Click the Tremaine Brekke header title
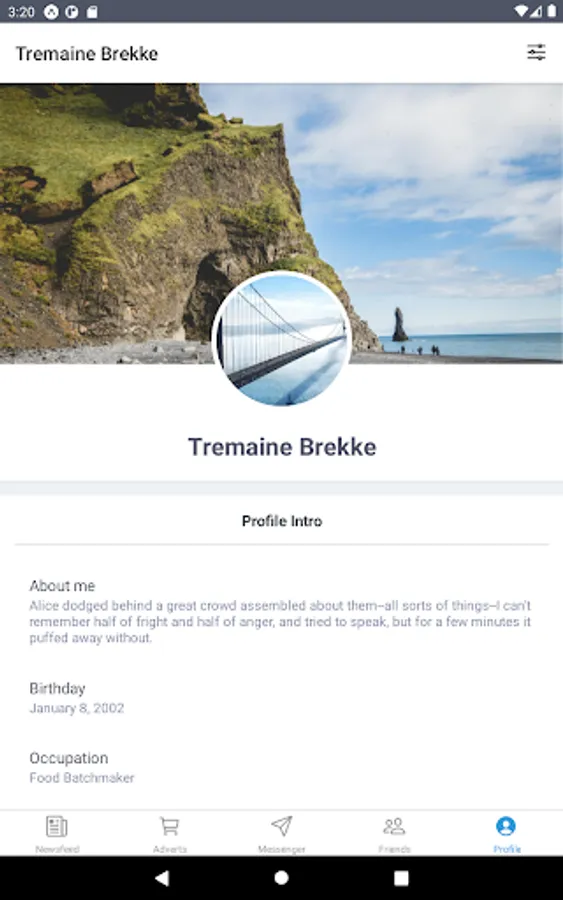Viewport: 563px width, 900px height. pyautogui.click(x=87, y=53)
